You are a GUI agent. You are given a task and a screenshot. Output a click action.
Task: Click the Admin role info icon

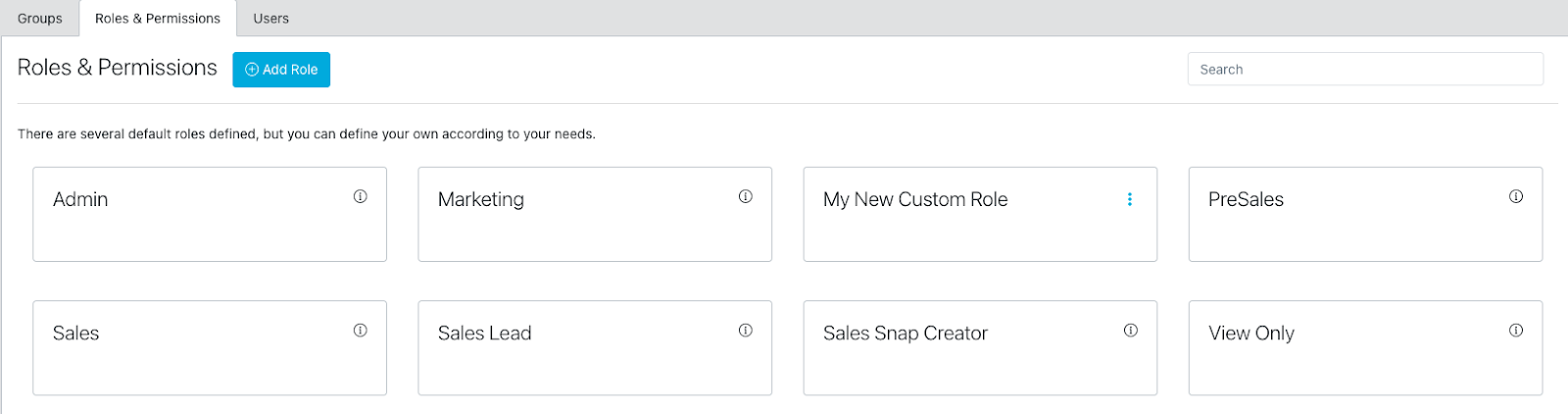[361, 196]
